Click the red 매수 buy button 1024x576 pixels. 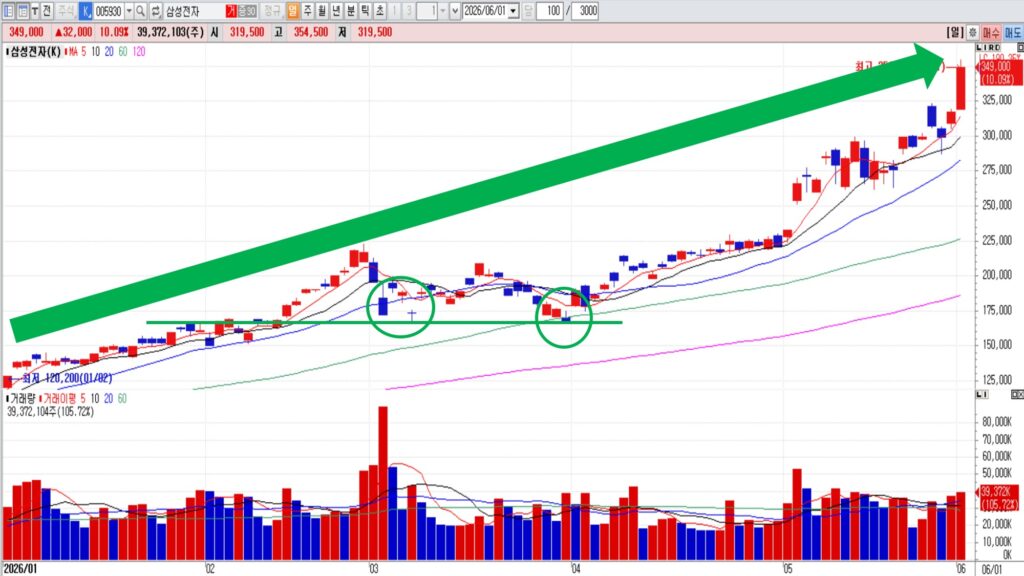pyautogui.click(x=991, y=32)
